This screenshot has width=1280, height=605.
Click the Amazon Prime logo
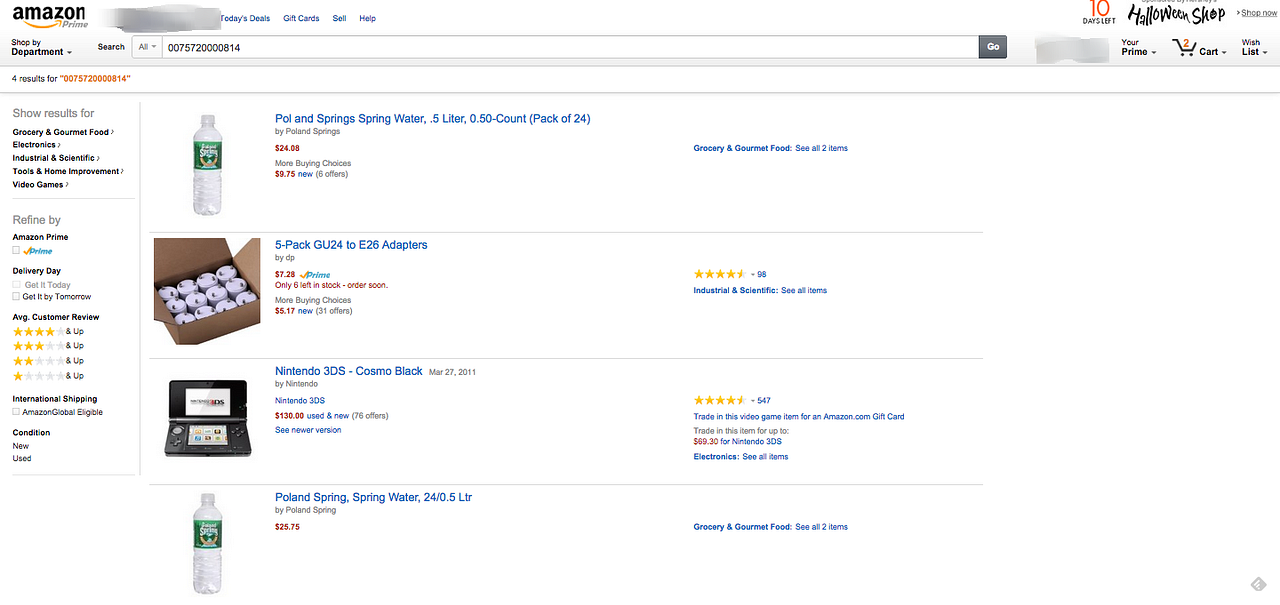[x=49, y=17]
